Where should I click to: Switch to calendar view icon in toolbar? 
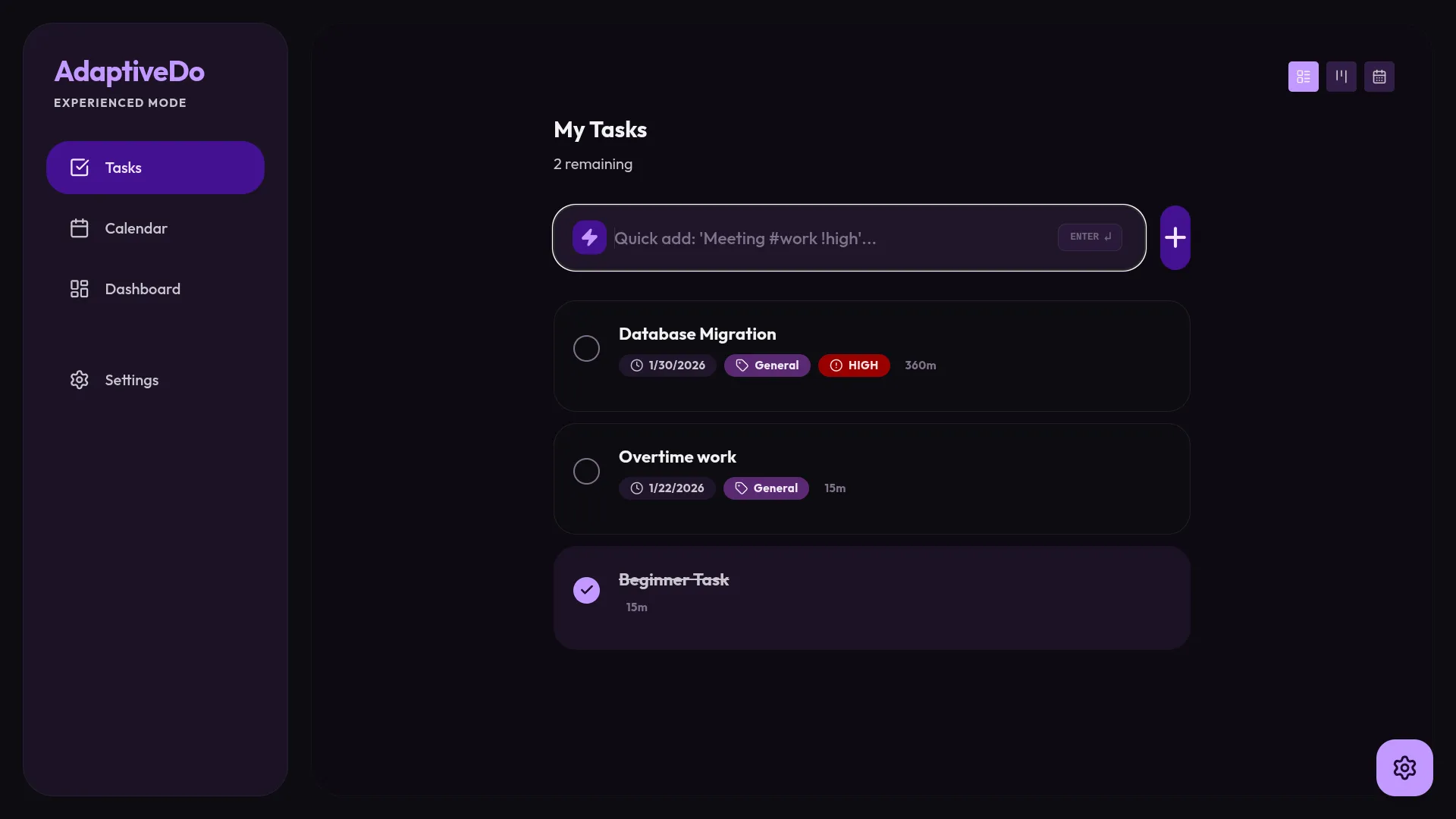coord(1379,77)
